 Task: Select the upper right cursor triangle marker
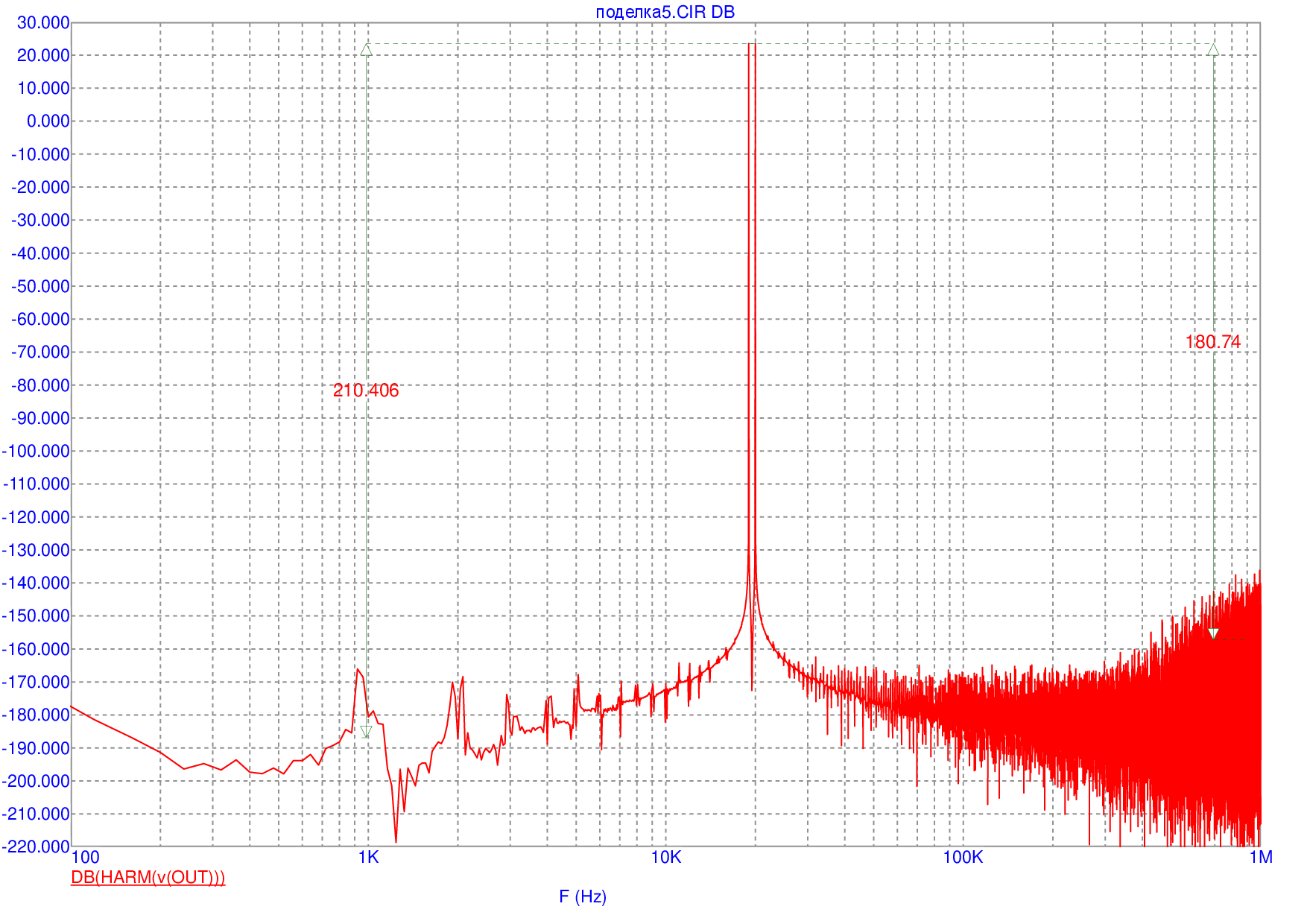(1213, 50)
